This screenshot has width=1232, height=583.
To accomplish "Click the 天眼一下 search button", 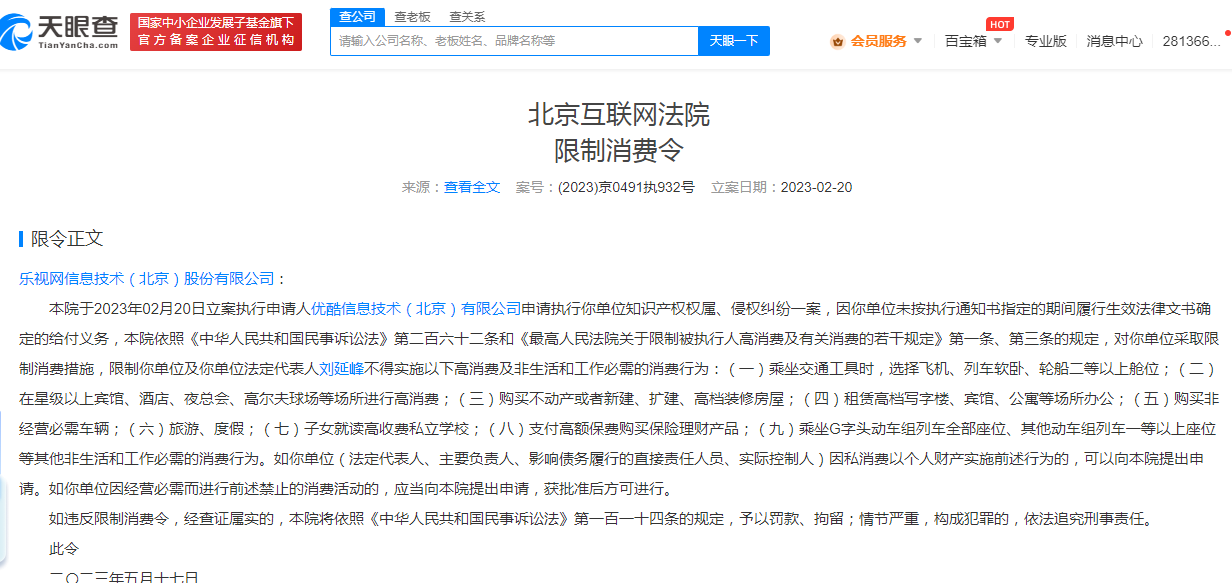I will coord(734,41).
